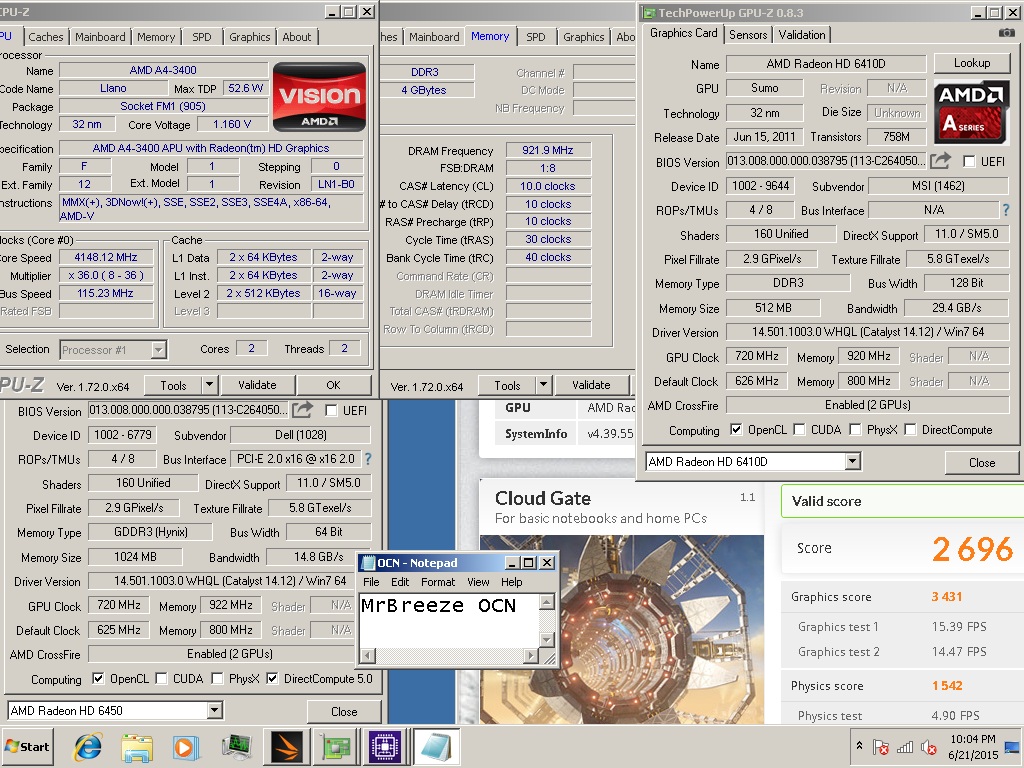Switch to Notepad via taskbar icon

pos(436,747)
